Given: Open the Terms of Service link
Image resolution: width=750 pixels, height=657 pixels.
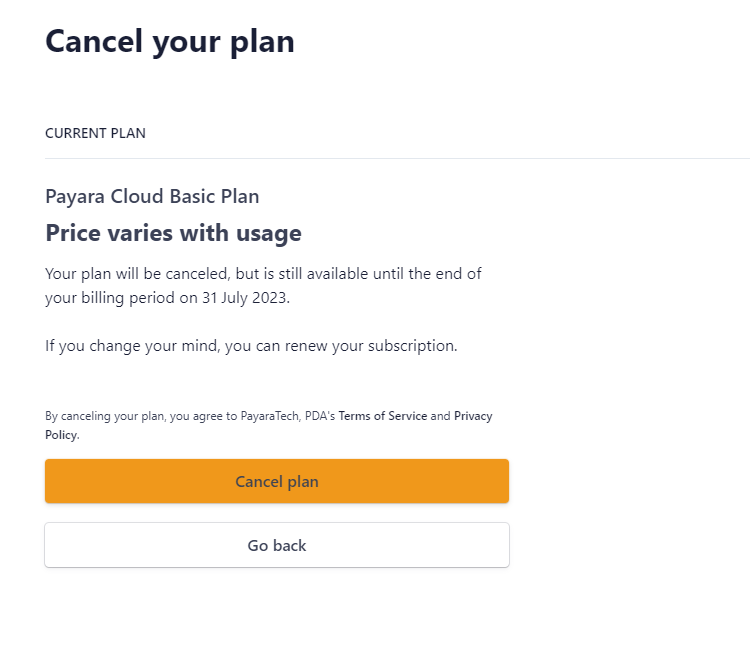Looking at the screenshot, I should tap(383, 416).
